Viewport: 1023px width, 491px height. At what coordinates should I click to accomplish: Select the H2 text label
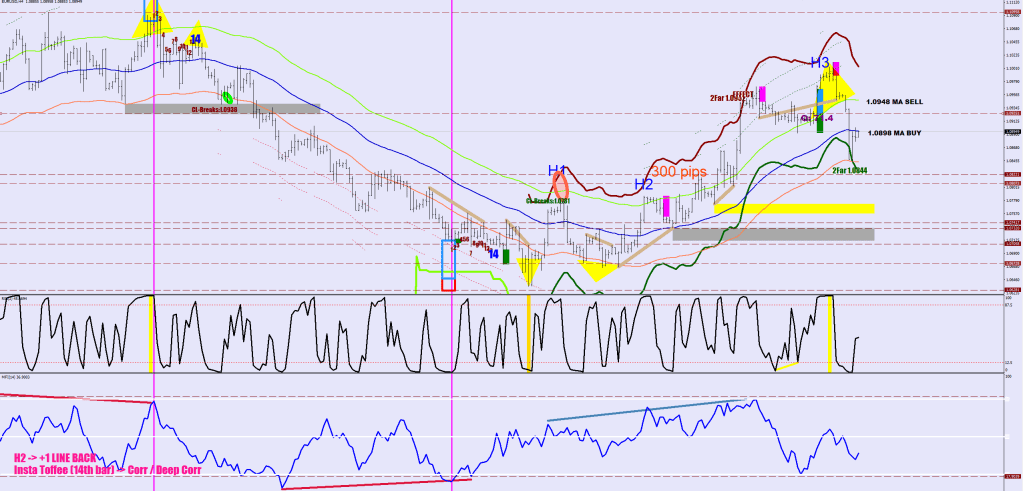(x=643, y=184)
